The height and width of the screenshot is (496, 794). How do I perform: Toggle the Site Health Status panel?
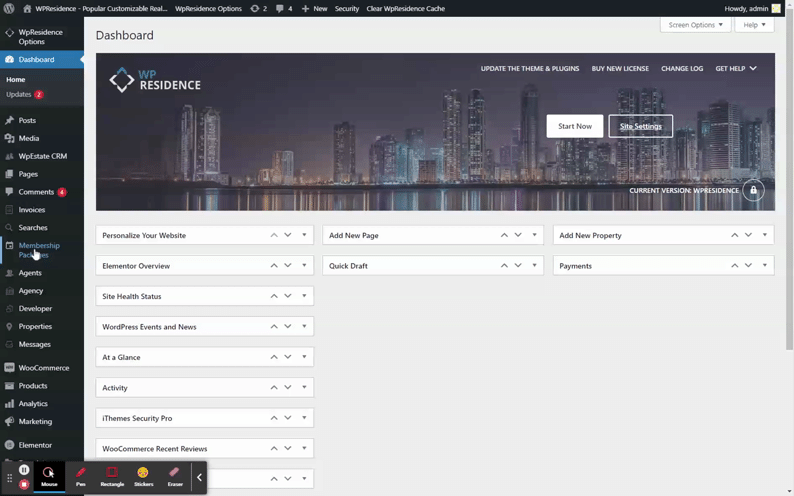coord(304,296)
